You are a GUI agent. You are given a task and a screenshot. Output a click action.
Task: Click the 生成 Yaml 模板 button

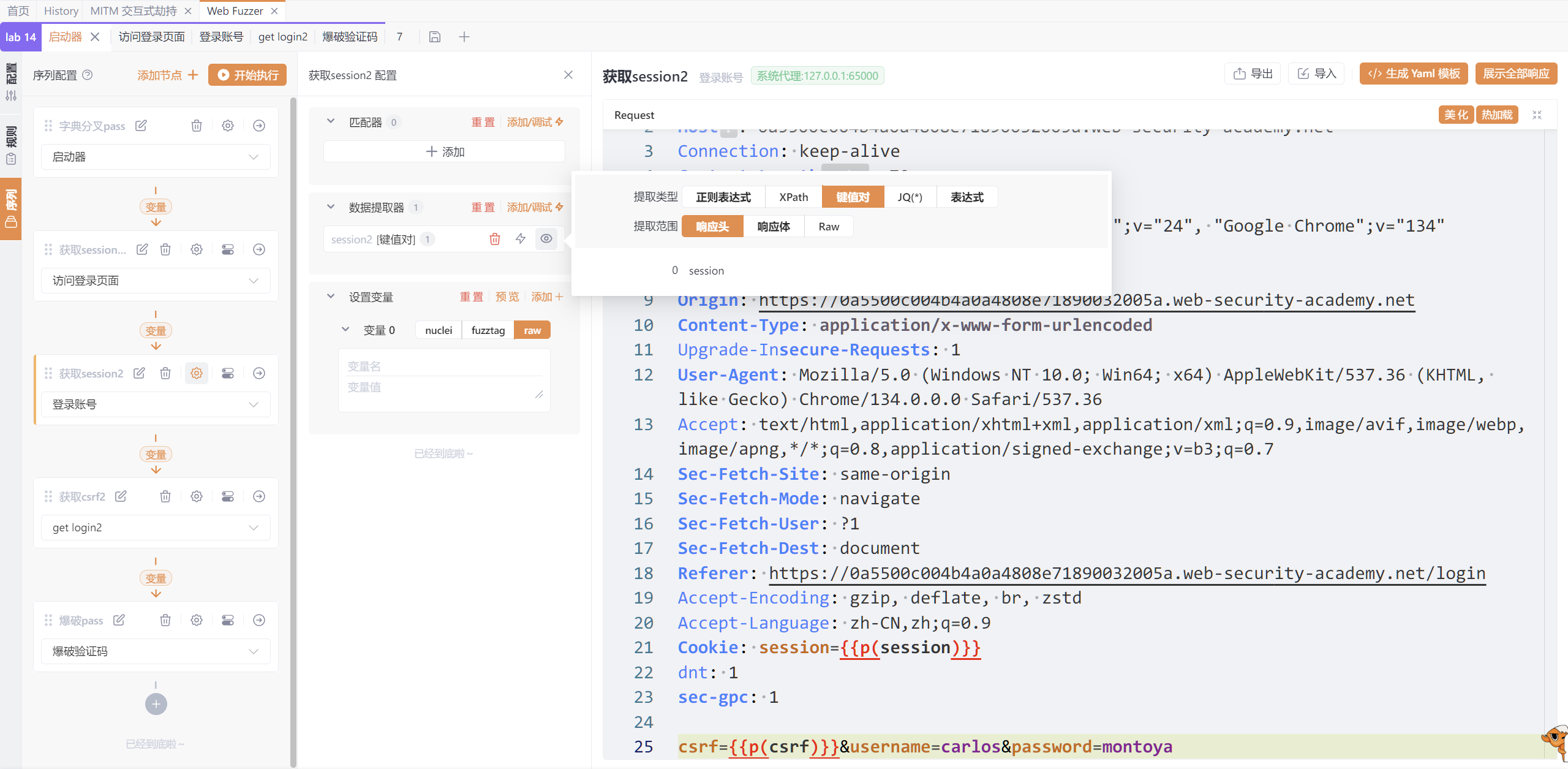click(x=1414, y=74)
